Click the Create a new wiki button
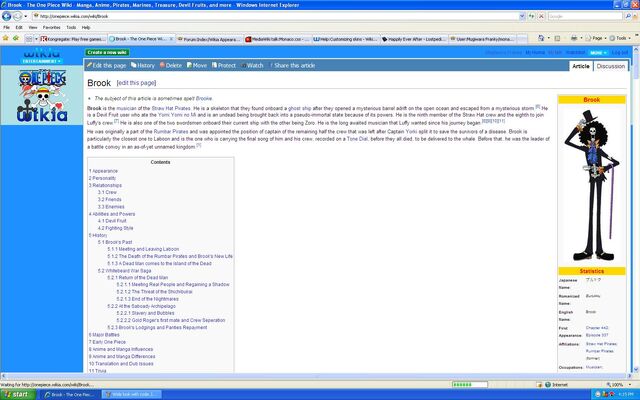 (x=107, y=52)
